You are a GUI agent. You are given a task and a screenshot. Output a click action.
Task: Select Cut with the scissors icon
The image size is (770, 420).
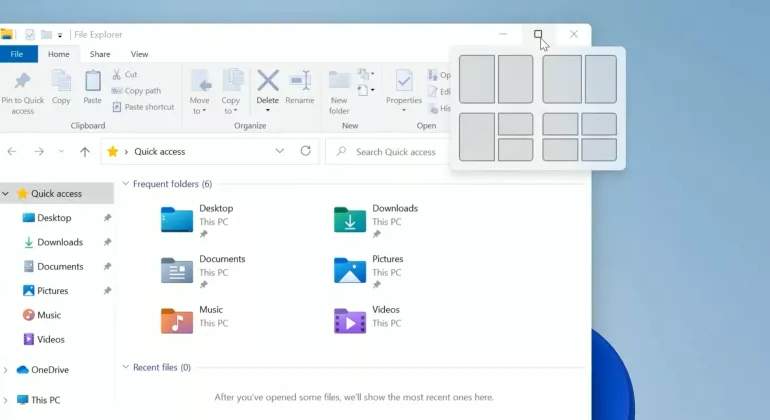(x=125, y=74)
